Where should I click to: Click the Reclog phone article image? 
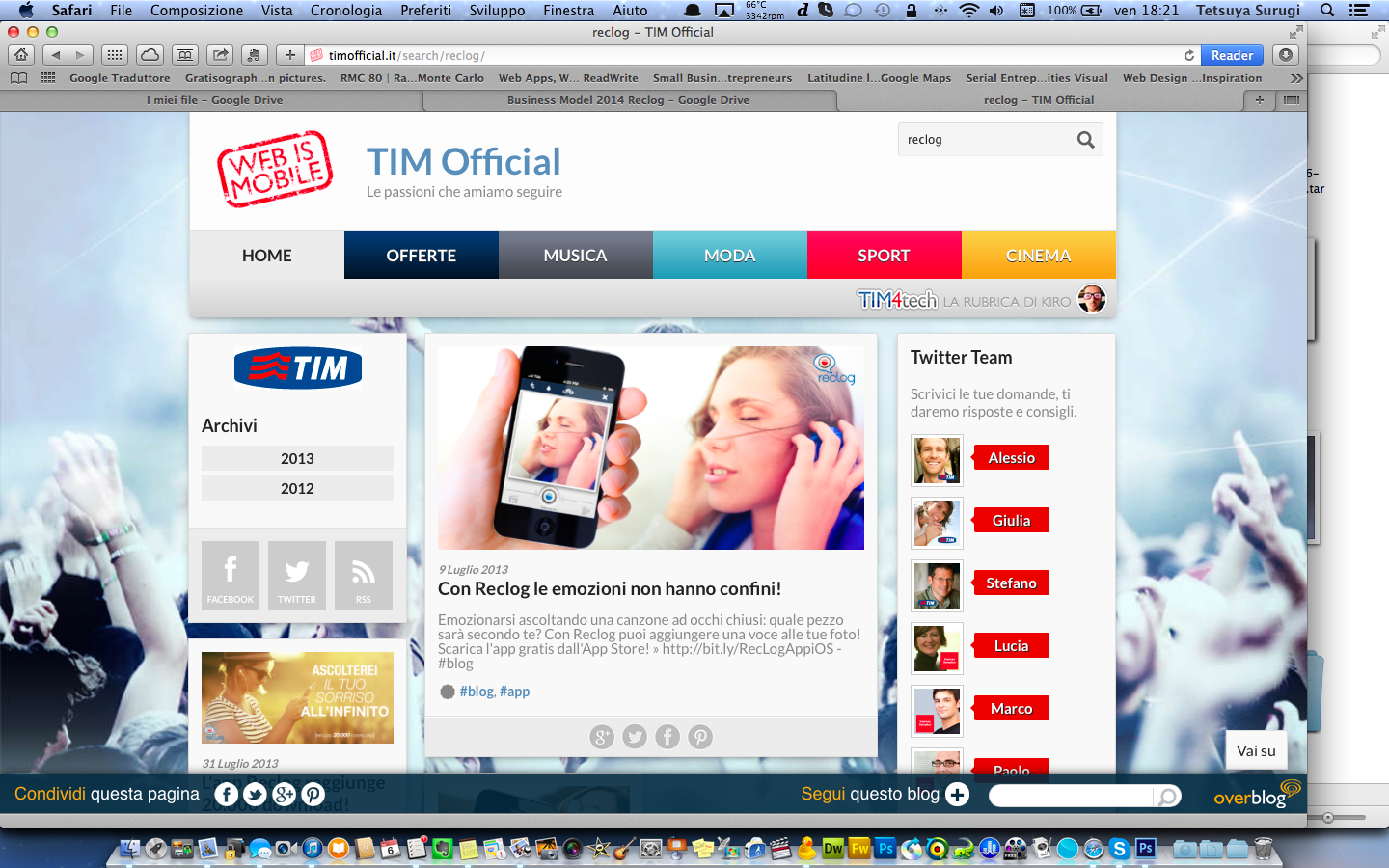(651, 448)
